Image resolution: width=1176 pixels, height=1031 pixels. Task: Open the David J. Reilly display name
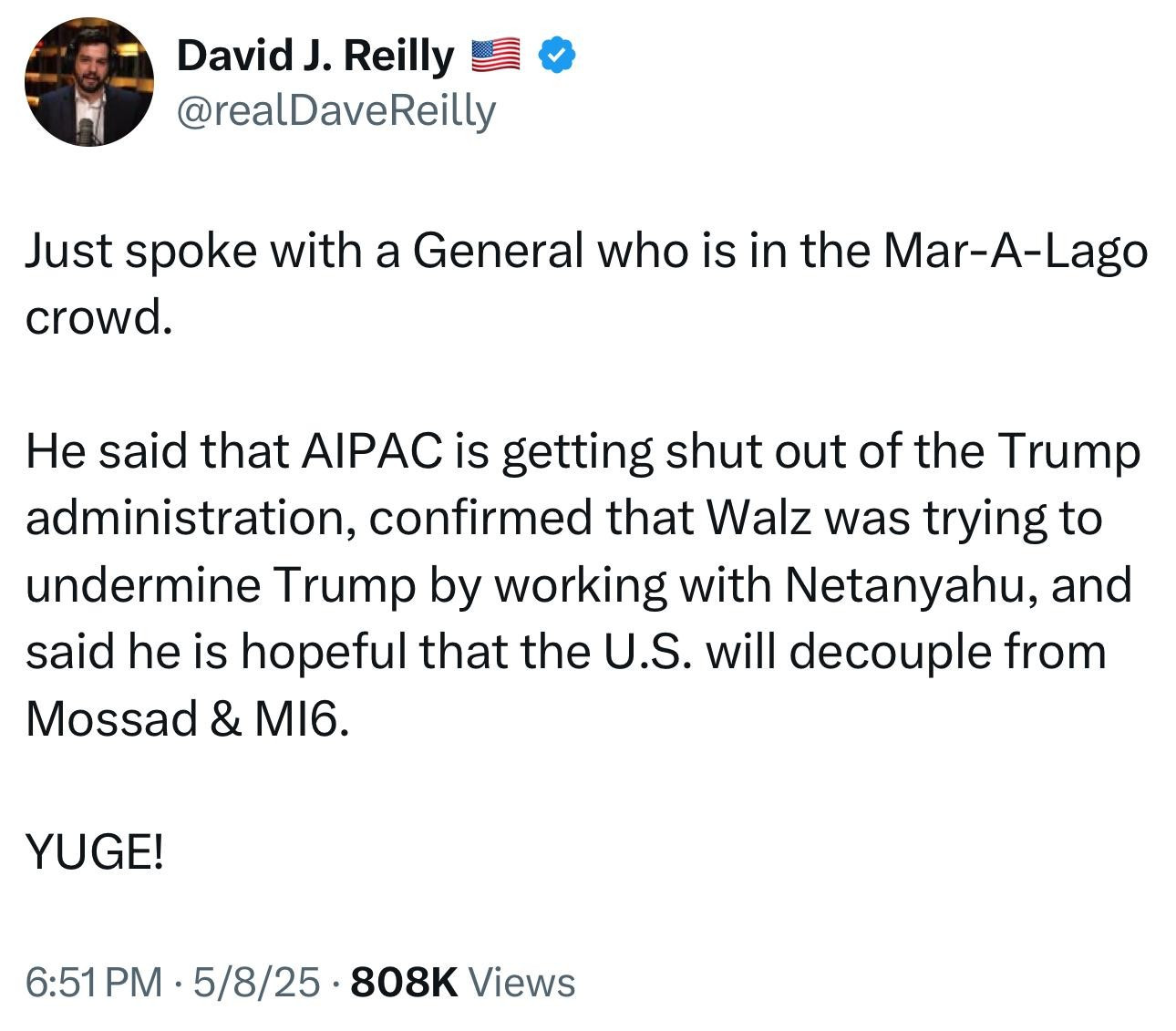315,56
